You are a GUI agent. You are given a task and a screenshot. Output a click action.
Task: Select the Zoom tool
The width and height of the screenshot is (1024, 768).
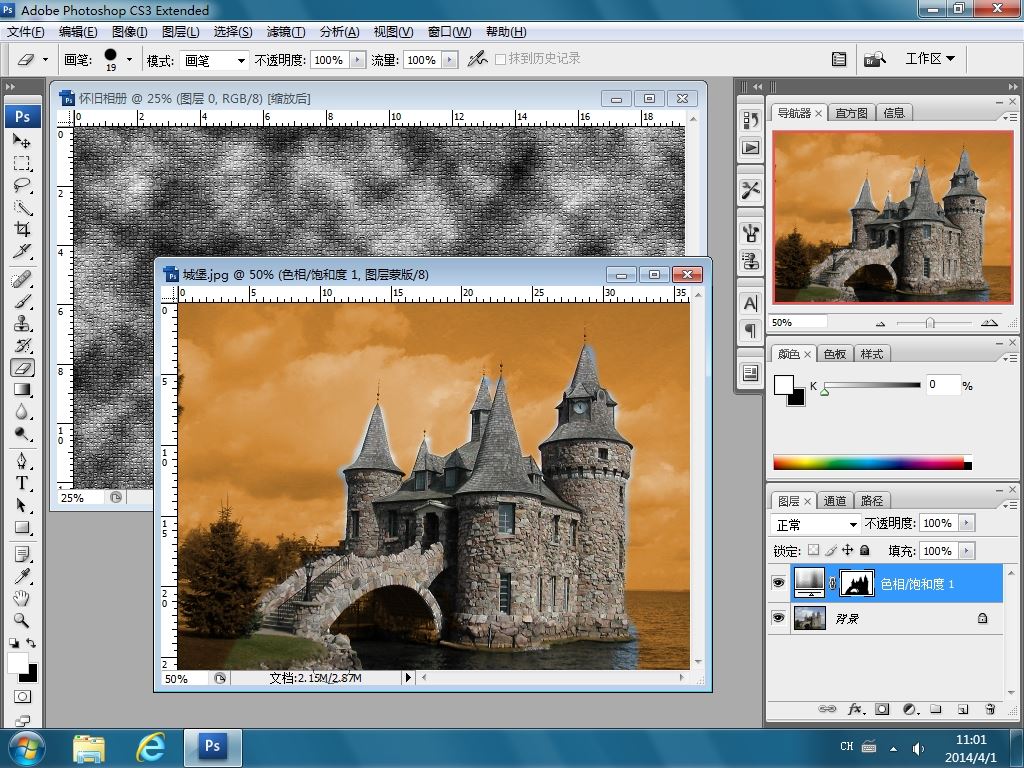point(22,620)
